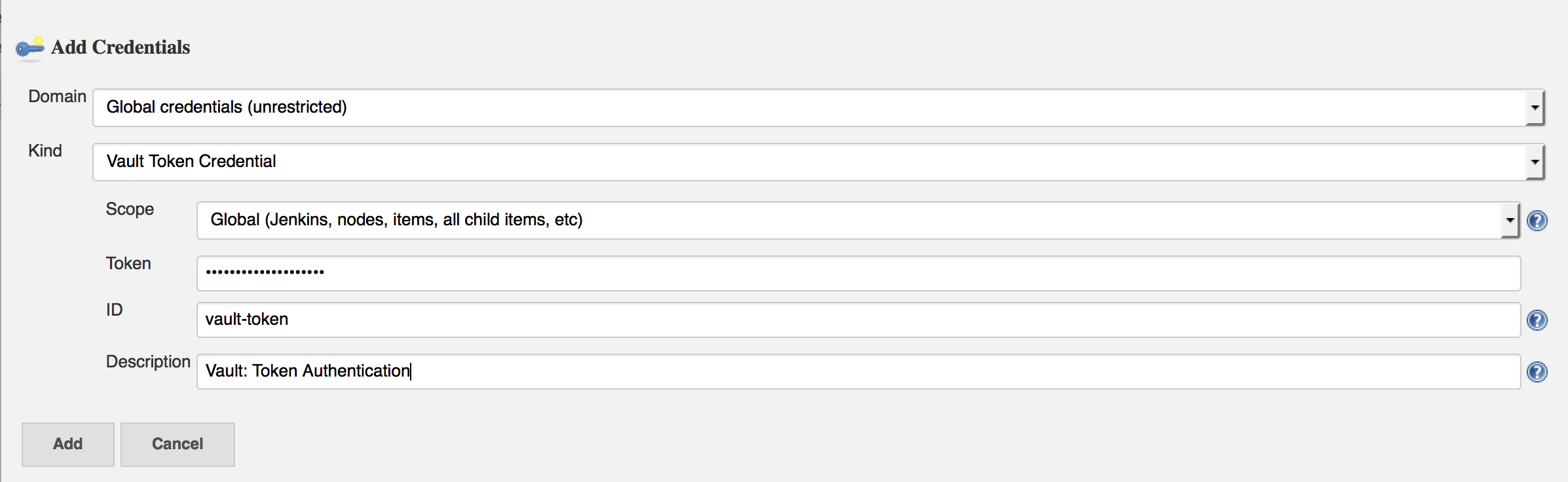Open help icon next to ID field

[x=1537, y=320]
